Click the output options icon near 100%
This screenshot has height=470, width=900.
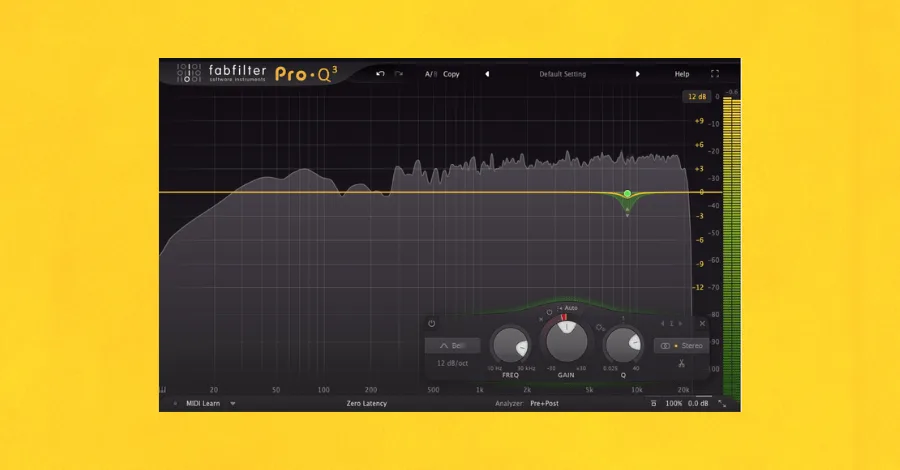653,403
